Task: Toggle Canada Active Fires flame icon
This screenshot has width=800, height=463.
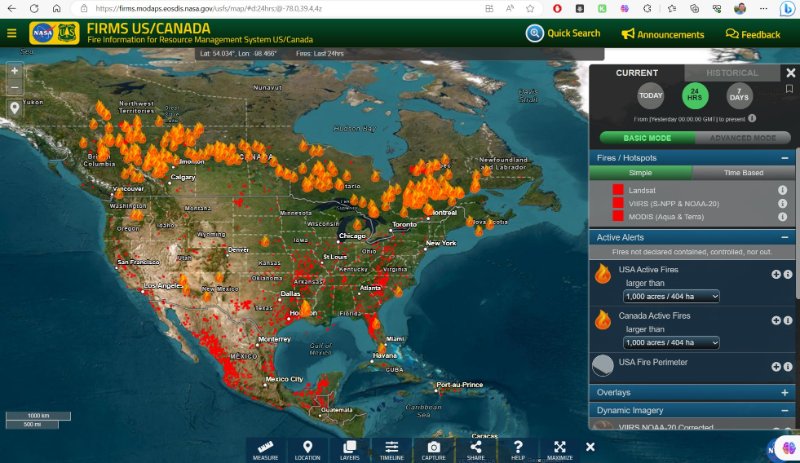Action: 603,320
